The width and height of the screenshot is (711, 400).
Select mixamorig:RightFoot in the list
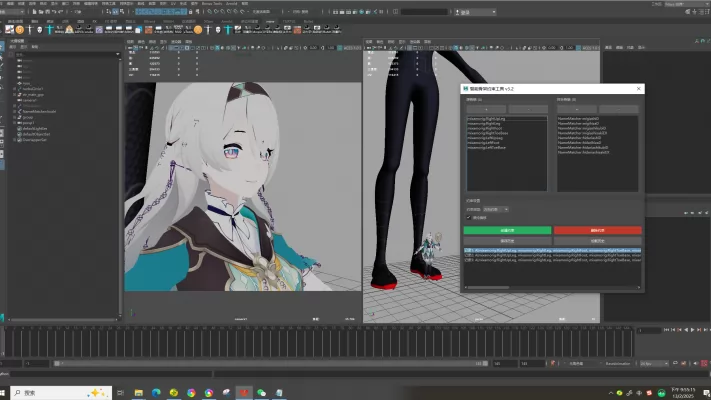tap(484, 128)
